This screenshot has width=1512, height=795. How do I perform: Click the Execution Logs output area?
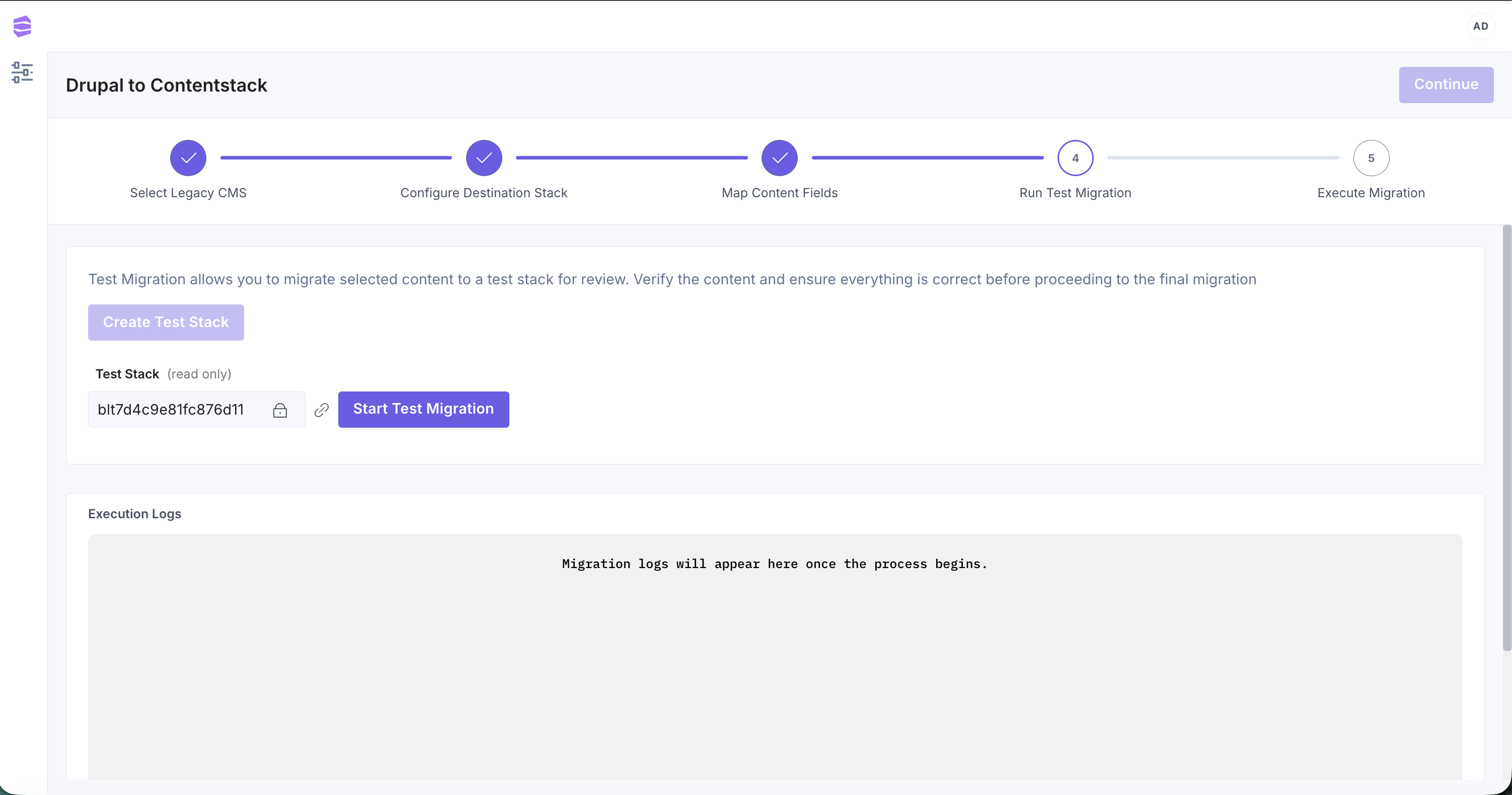click(x=775, y=657)
